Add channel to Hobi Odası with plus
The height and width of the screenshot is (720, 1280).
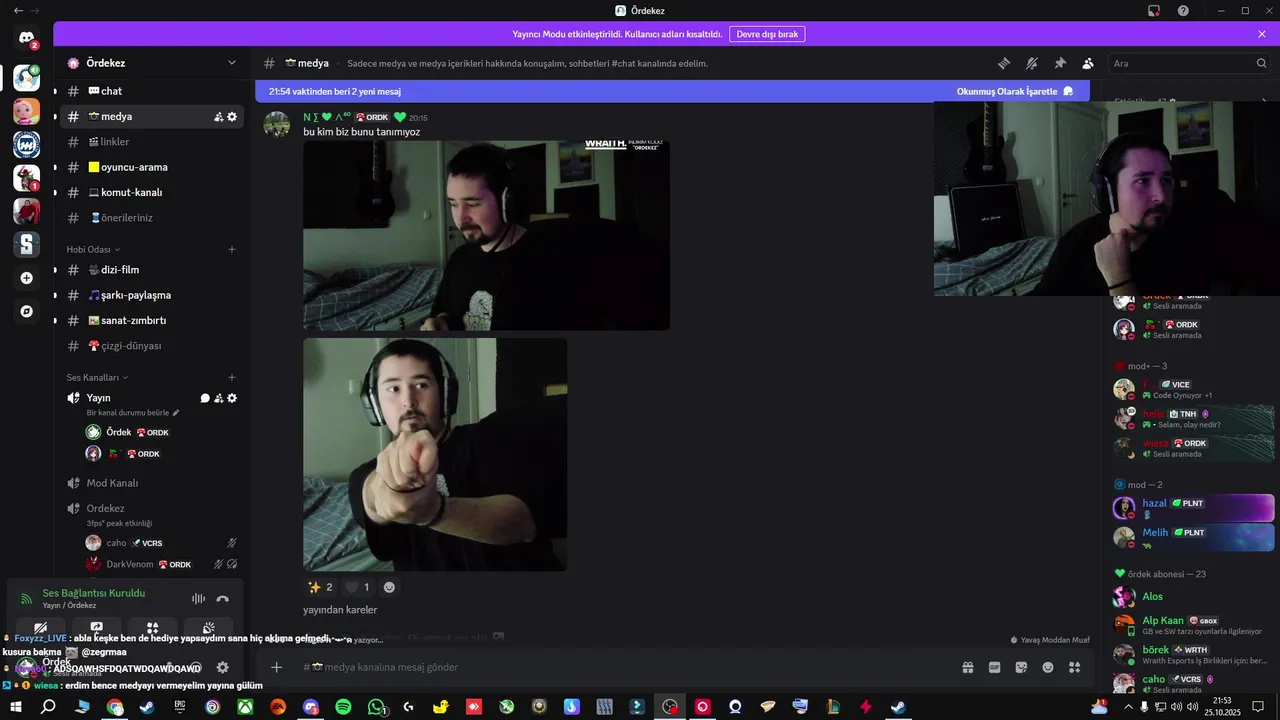[x=232, y=249]
